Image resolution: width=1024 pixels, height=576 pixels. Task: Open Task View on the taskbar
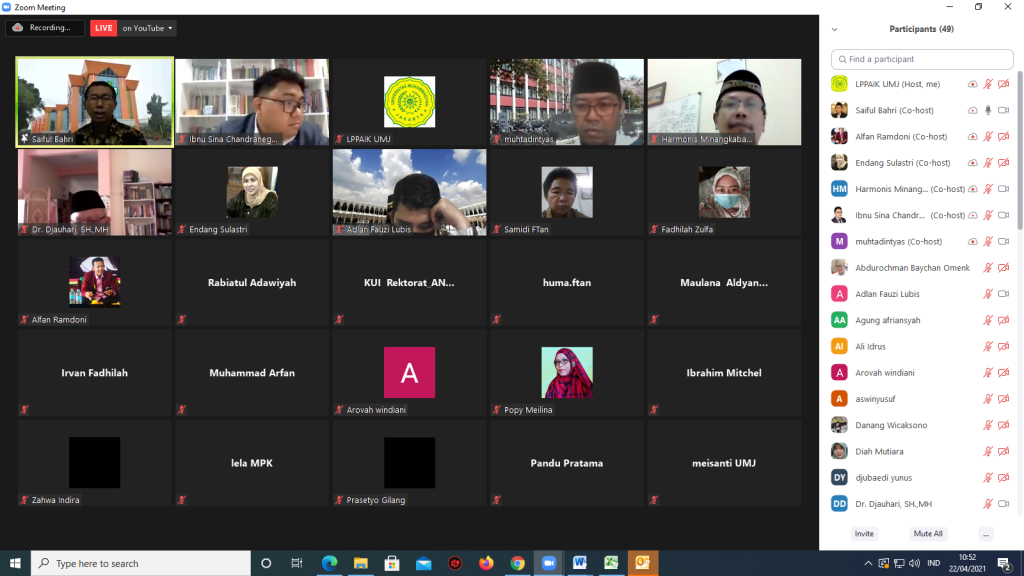[x=297, y=563]
